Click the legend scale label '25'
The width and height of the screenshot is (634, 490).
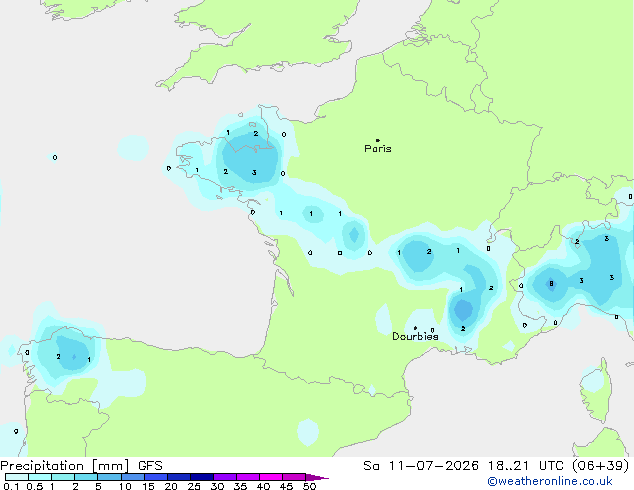click(x=194, y=486)
